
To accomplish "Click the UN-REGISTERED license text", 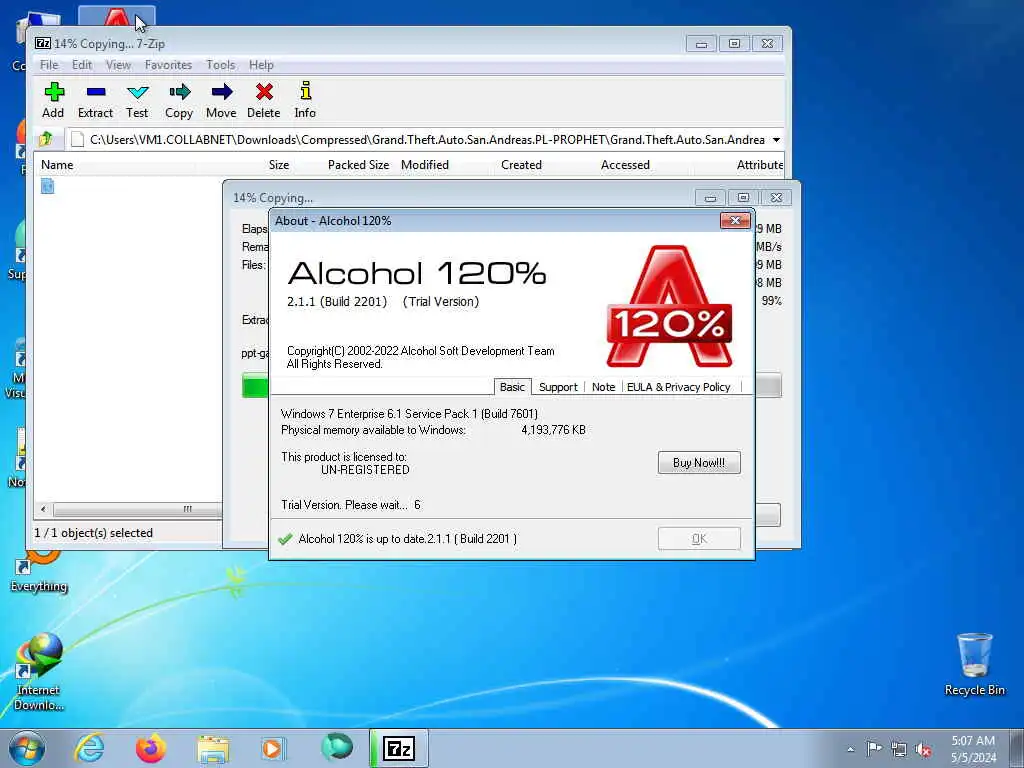I will [365, 470].
